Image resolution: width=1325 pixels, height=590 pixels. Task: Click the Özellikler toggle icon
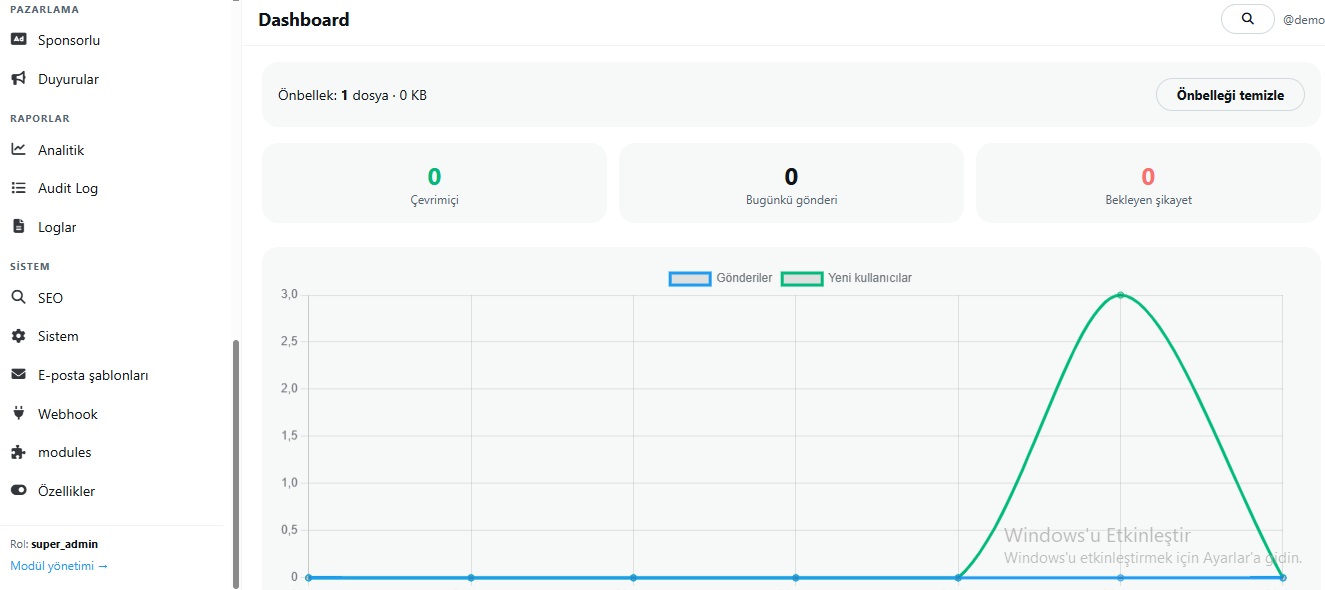pyautogui.click(x=18, y=491)
